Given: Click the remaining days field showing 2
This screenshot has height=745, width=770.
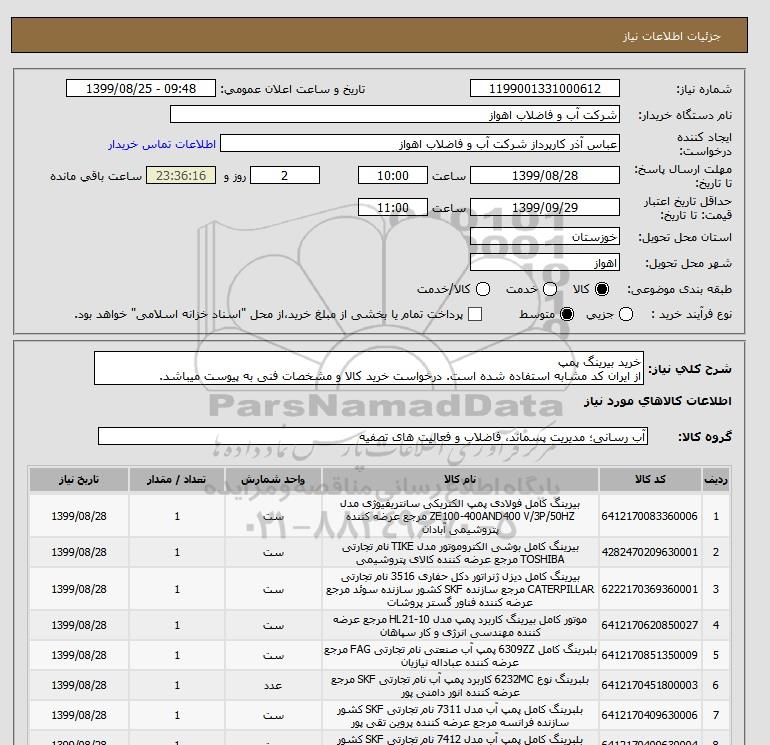Looking at the screenshot, I should tap(285, 175).
